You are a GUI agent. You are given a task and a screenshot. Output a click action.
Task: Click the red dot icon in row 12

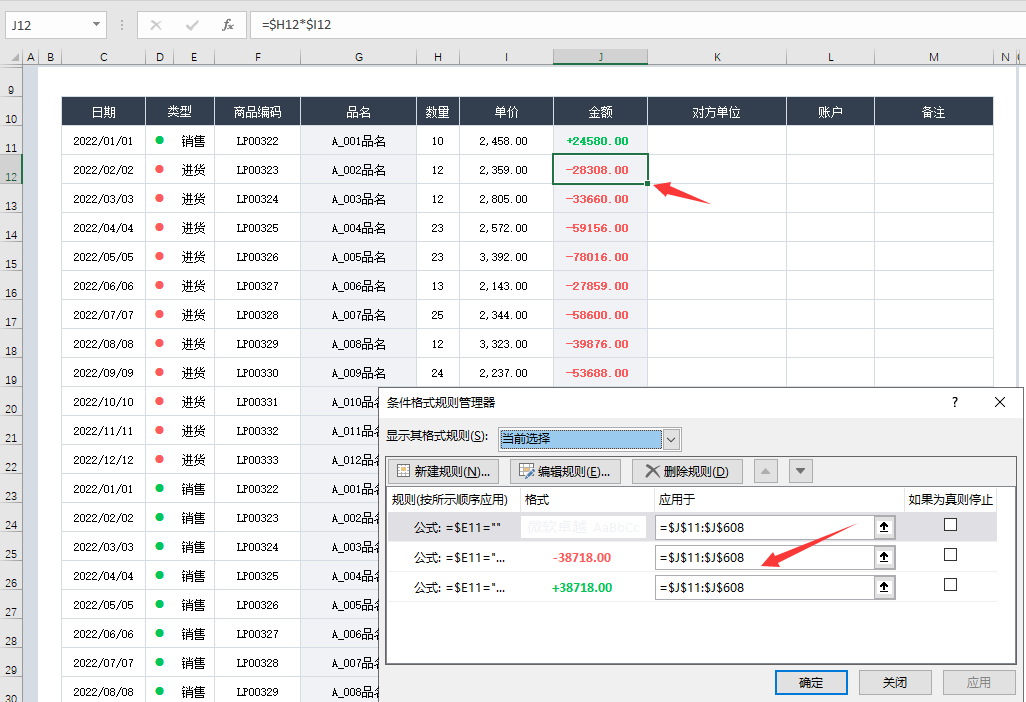click(x=159, y=169)
